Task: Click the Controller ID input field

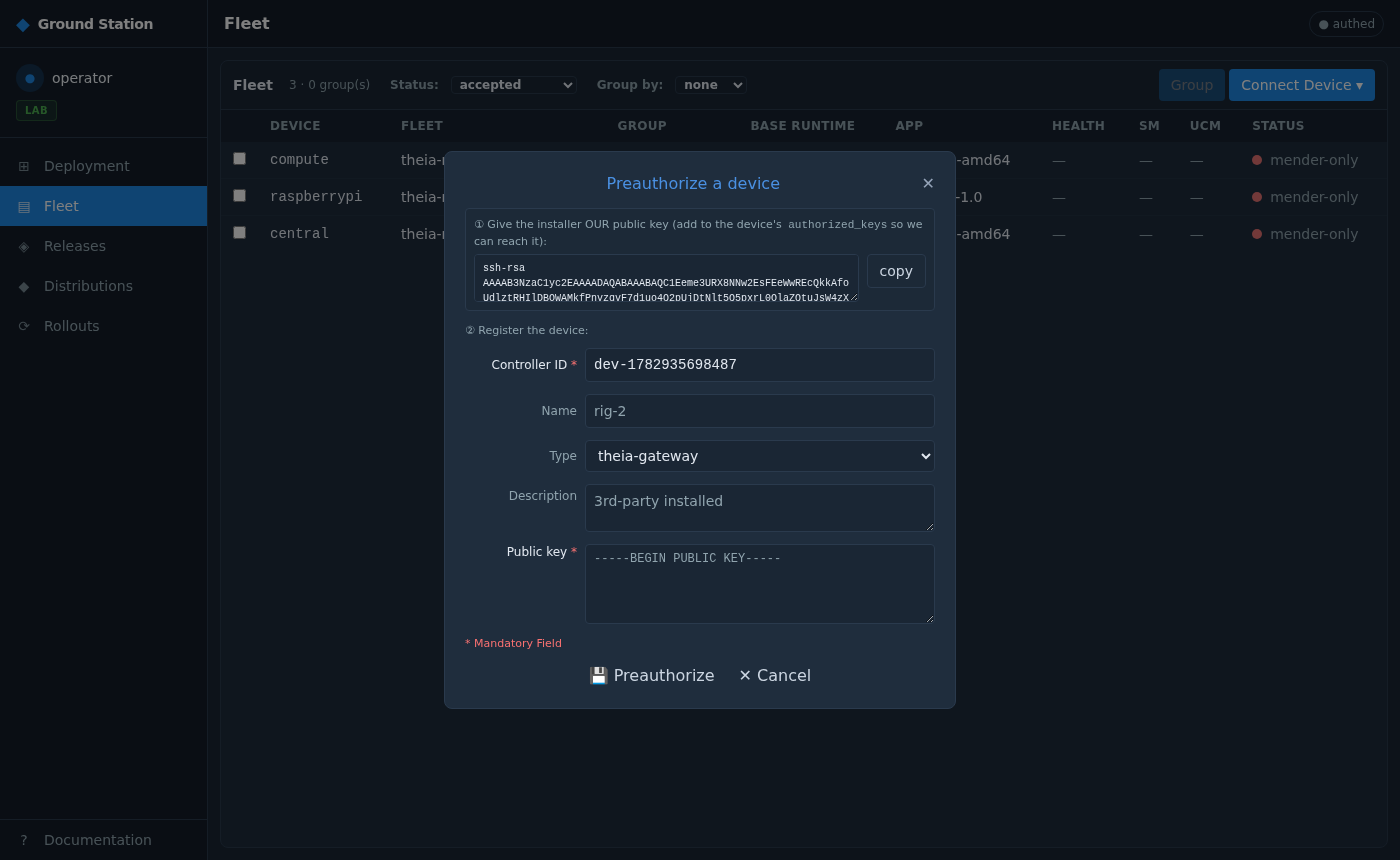Action: pyautogui.click(x=760, y=365)
